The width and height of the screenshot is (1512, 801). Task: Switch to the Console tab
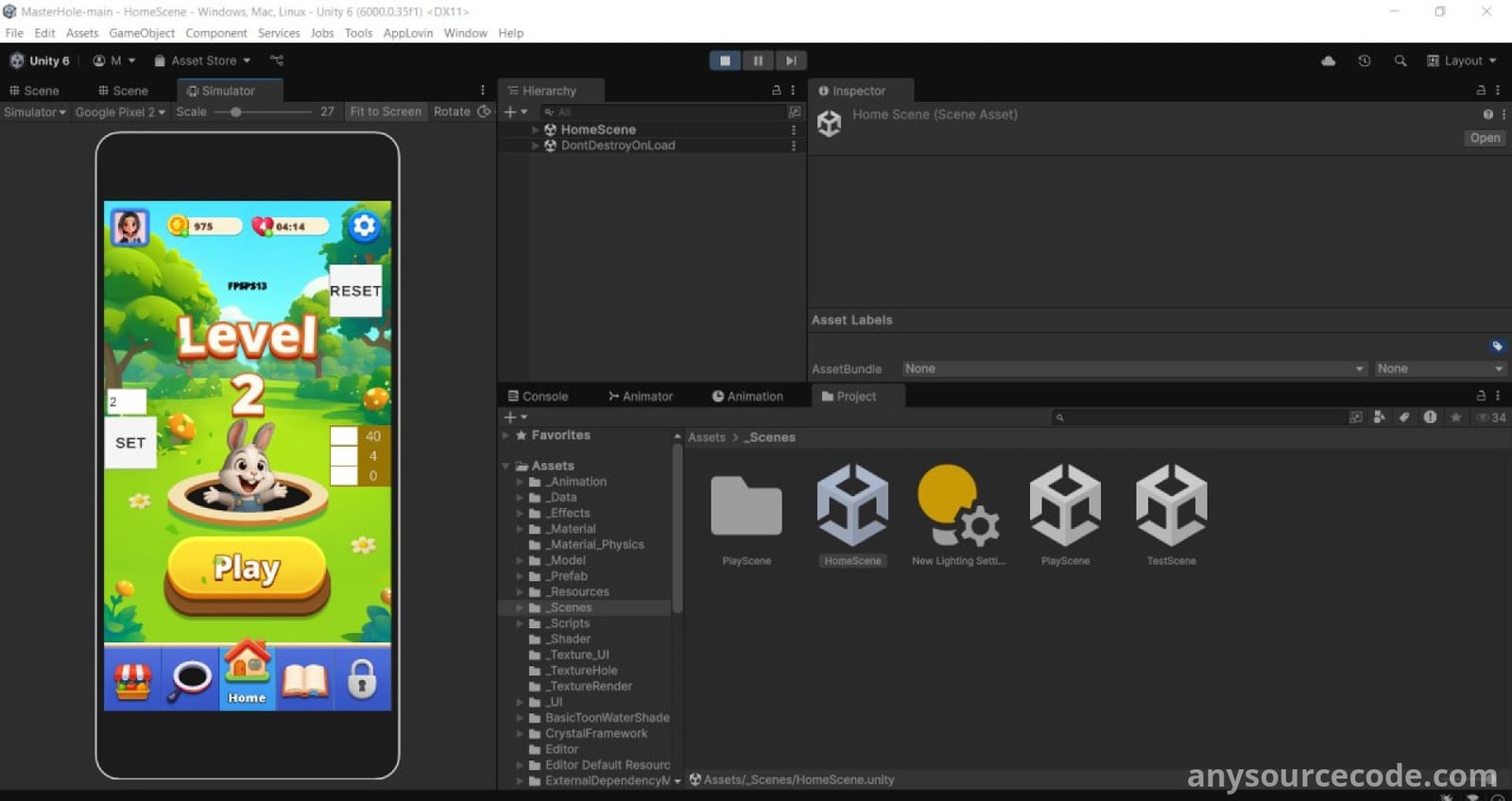tap(538, 397)
